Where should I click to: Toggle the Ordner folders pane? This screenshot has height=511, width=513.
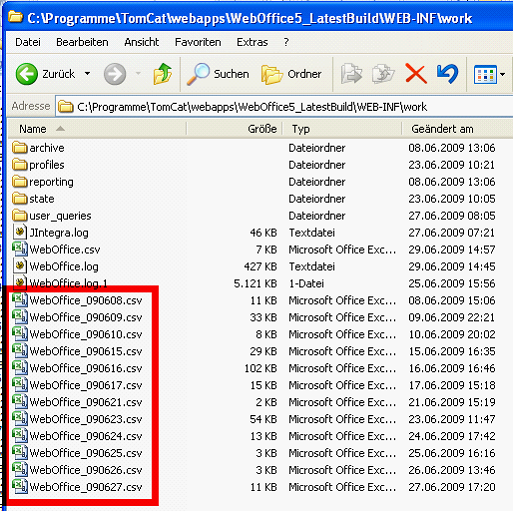coord(291,74)
